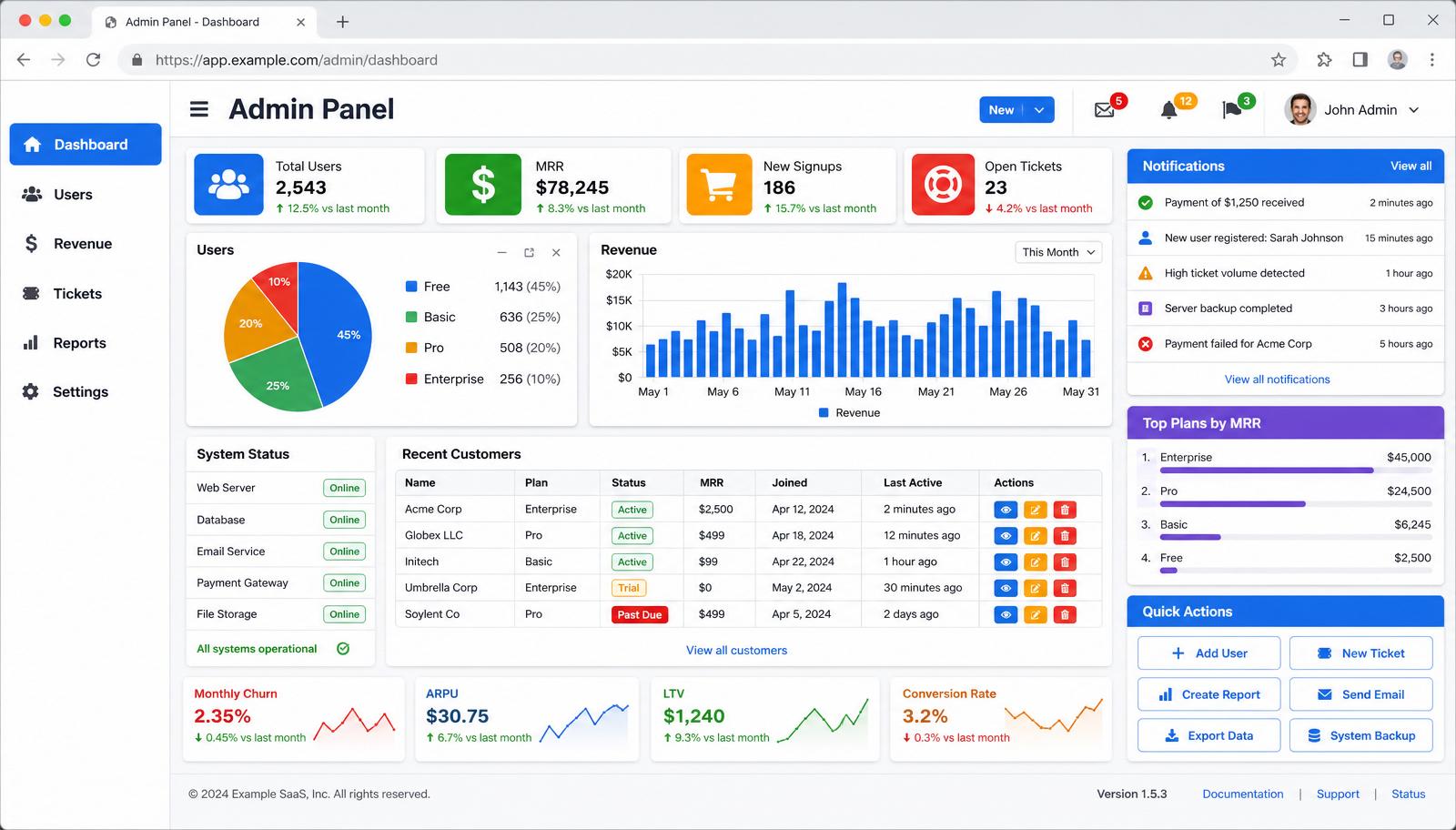Image resolution: width=1456 pixels, height=830 pixels.
Task: Expand the Users chart panel to full view
Action: (x=529, y=253)
